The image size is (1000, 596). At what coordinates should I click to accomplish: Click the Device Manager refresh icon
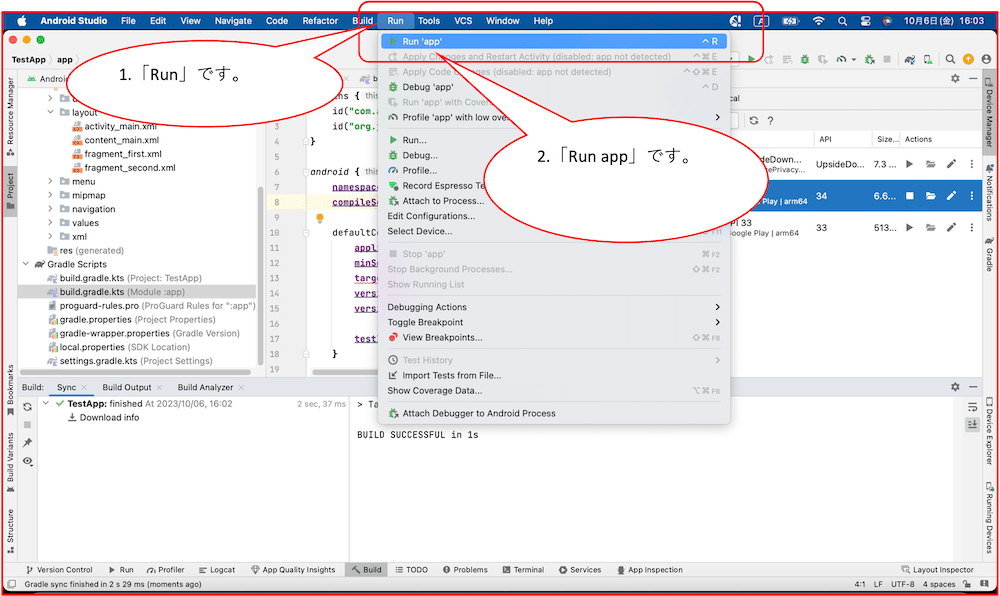pos(754,120)
